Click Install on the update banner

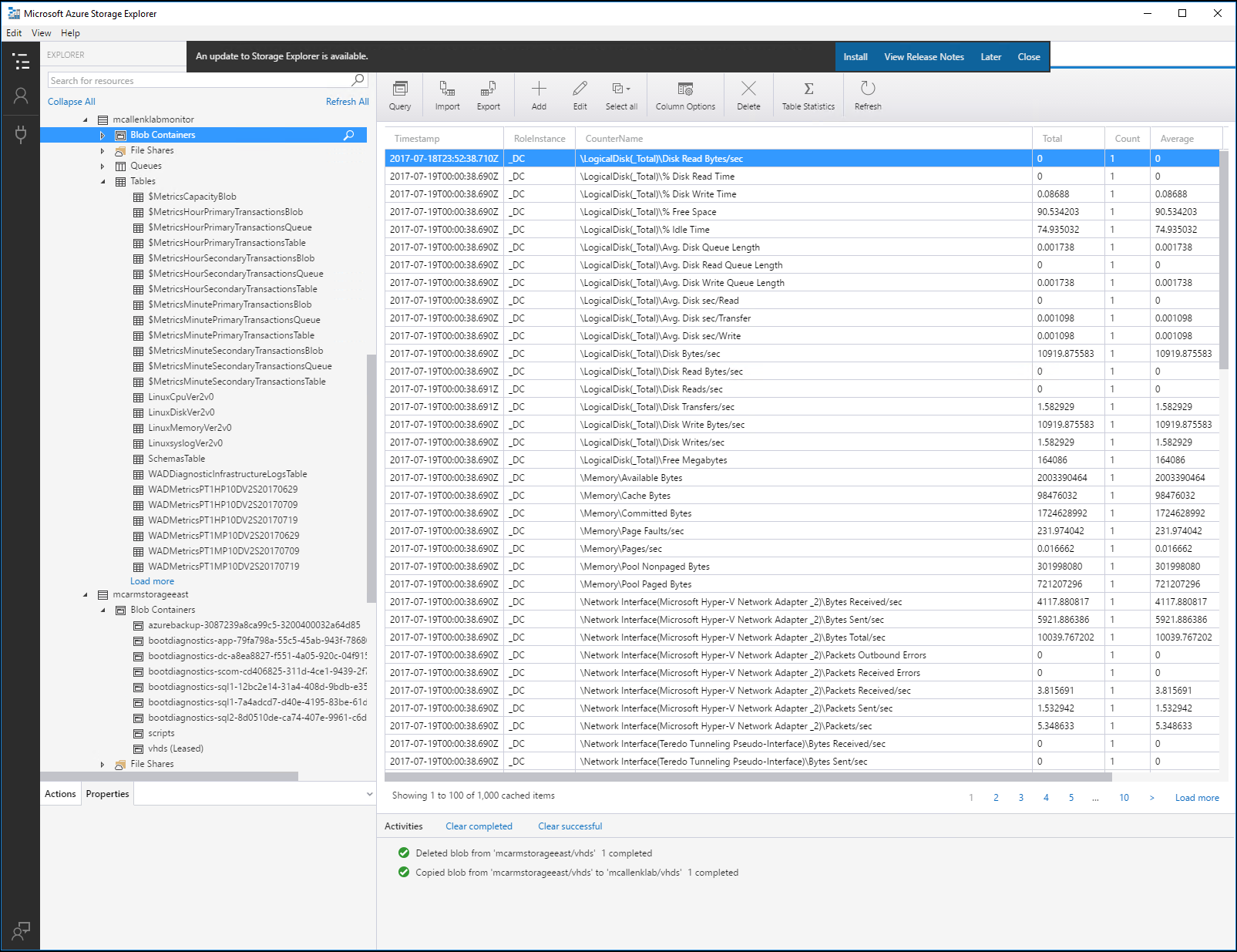(855, 57)
